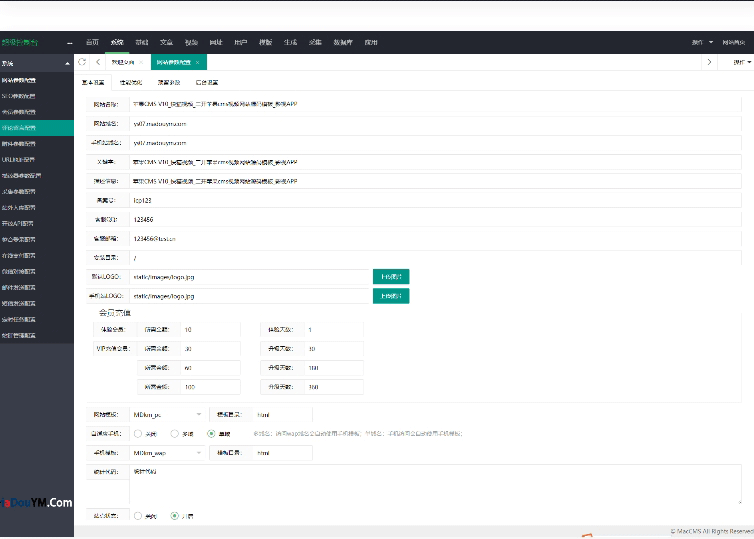Click the upload button next to 网站LOGO field
754x539 pixels.
391,277
